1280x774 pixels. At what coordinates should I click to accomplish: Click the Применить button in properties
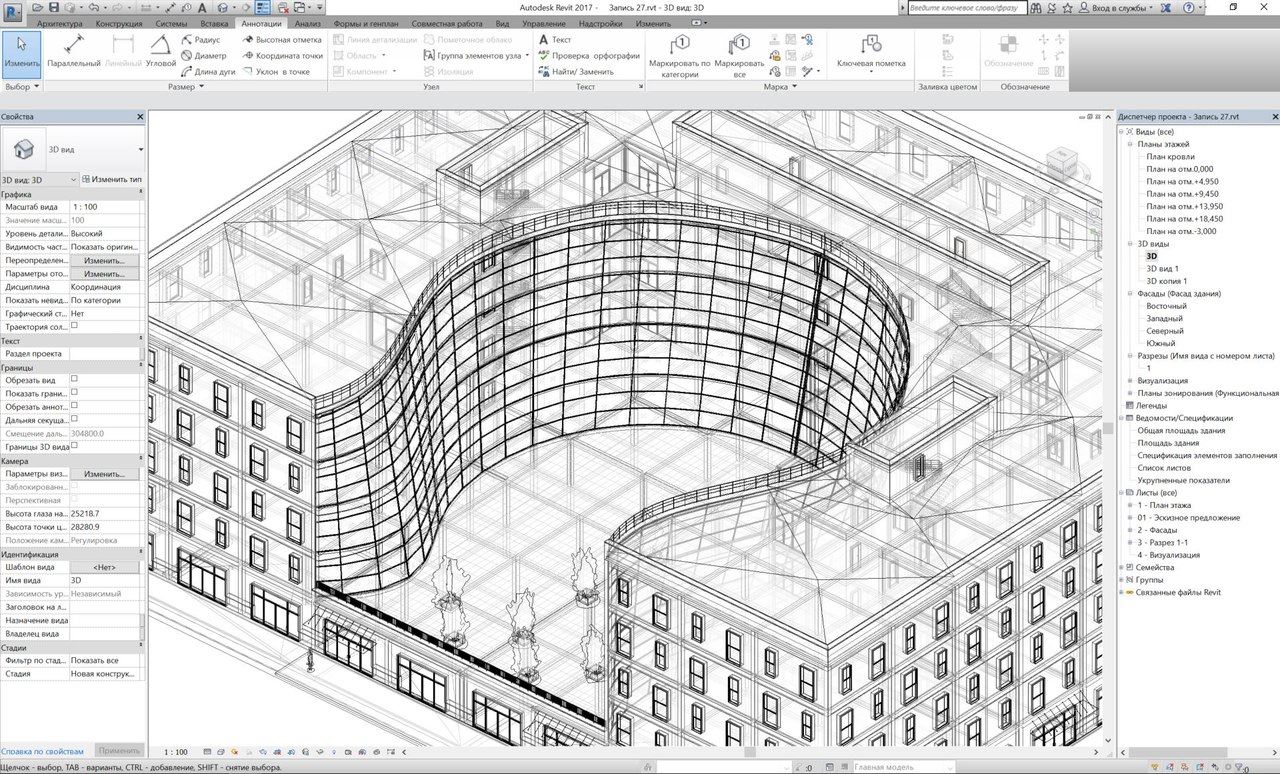[x=118, y=750]
